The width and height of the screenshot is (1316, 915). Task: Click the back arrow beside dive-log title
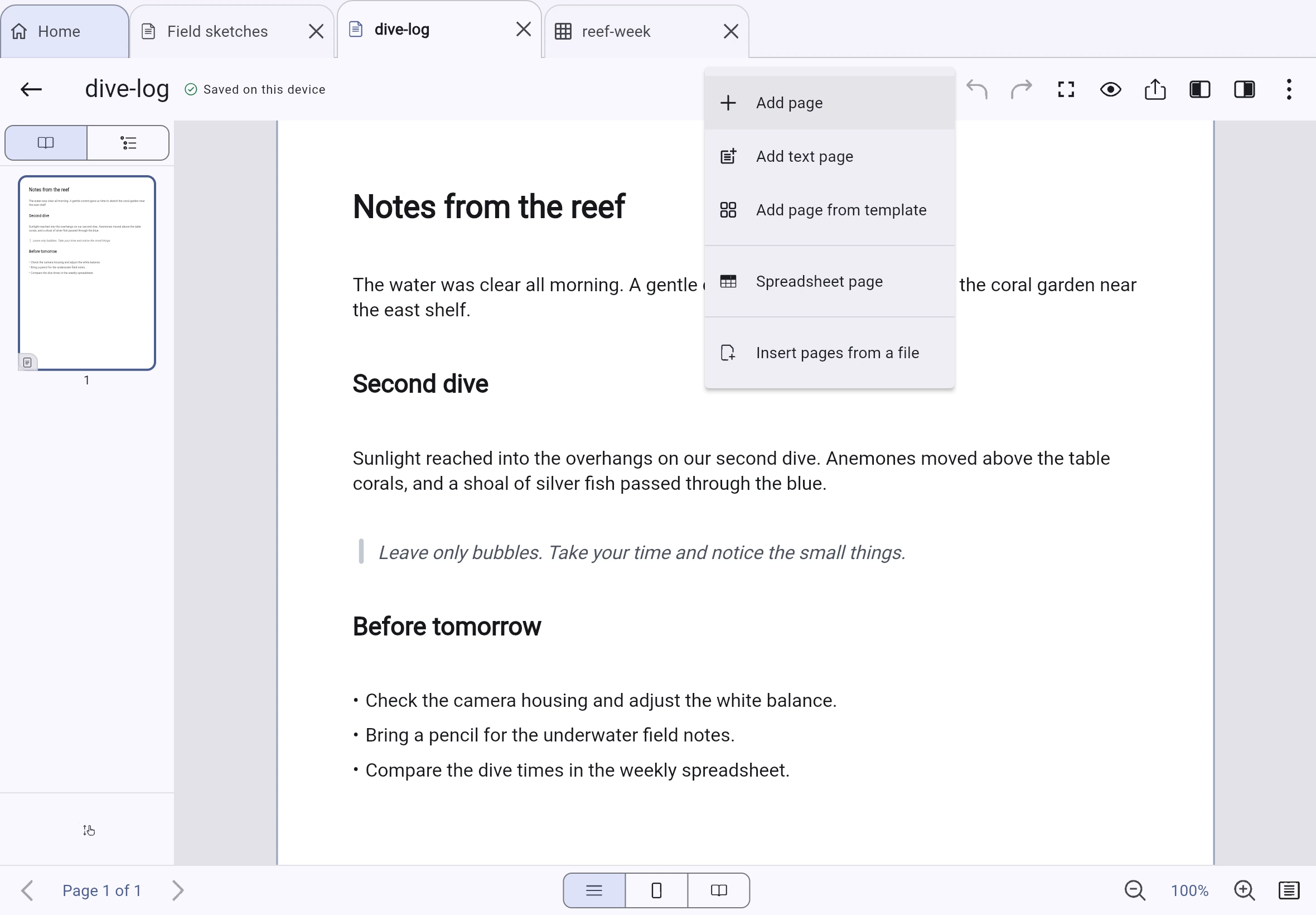31,89
